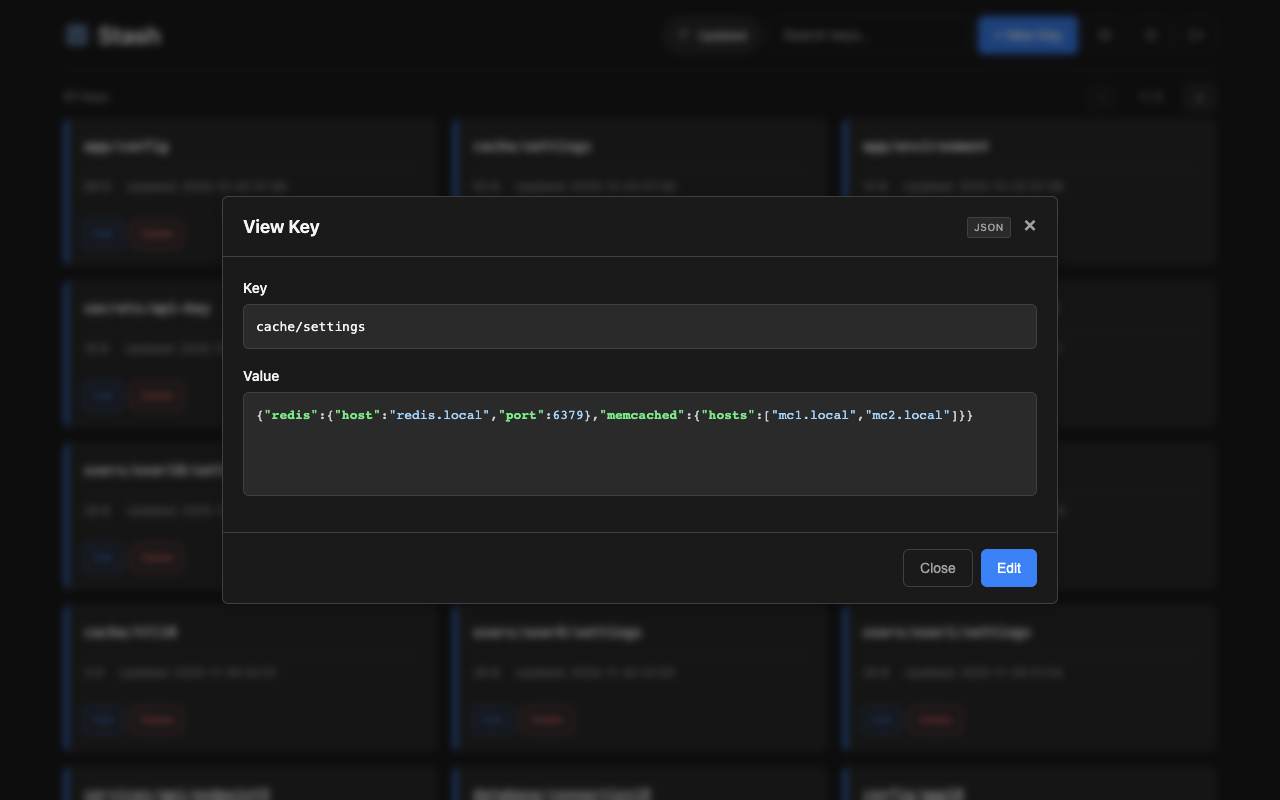Focus the Search keys input field
This screenshot has width=1280, height=800.
[870, 34]
